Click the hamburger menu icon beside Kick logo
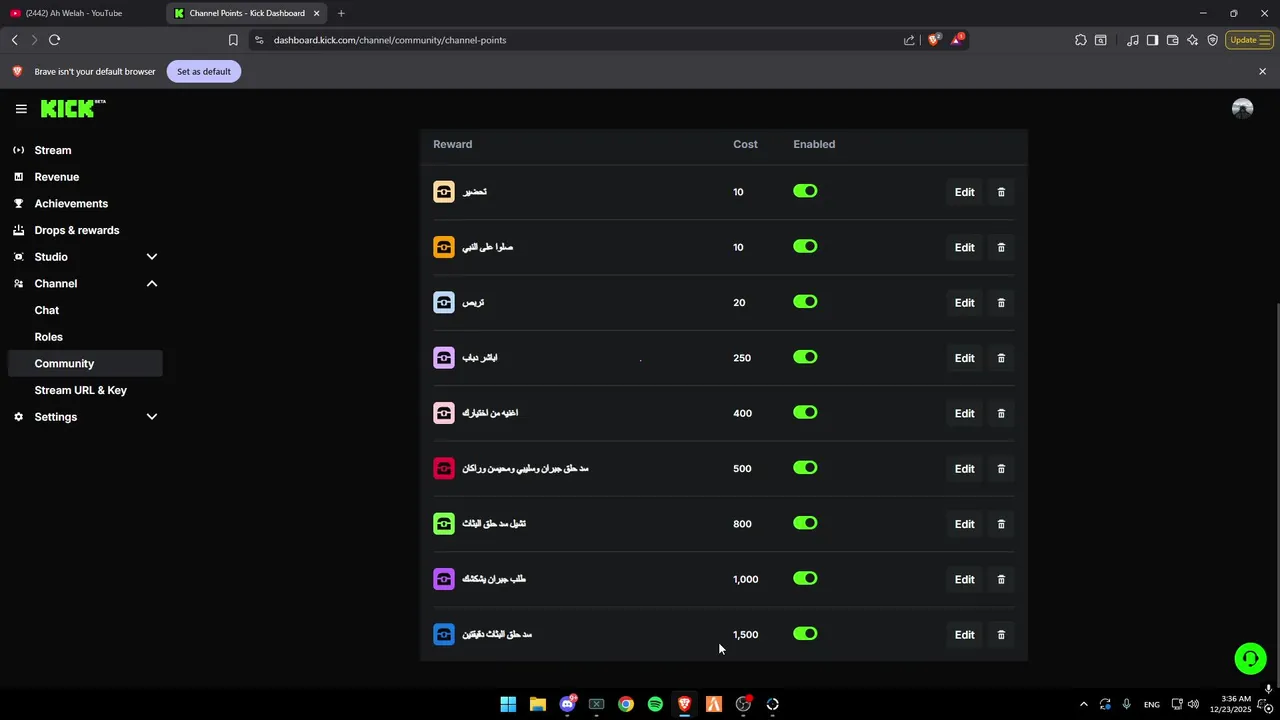 (21, 109)
